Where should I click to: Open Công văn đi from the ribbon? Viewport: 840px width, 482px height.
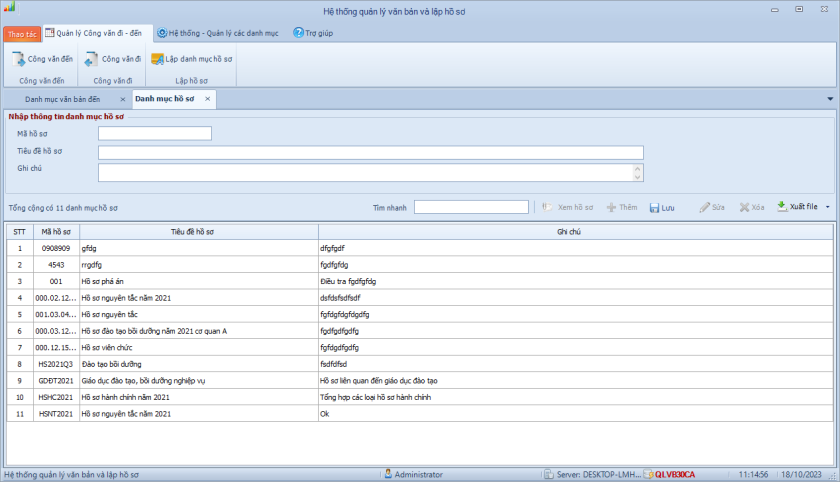pos(112,60)
